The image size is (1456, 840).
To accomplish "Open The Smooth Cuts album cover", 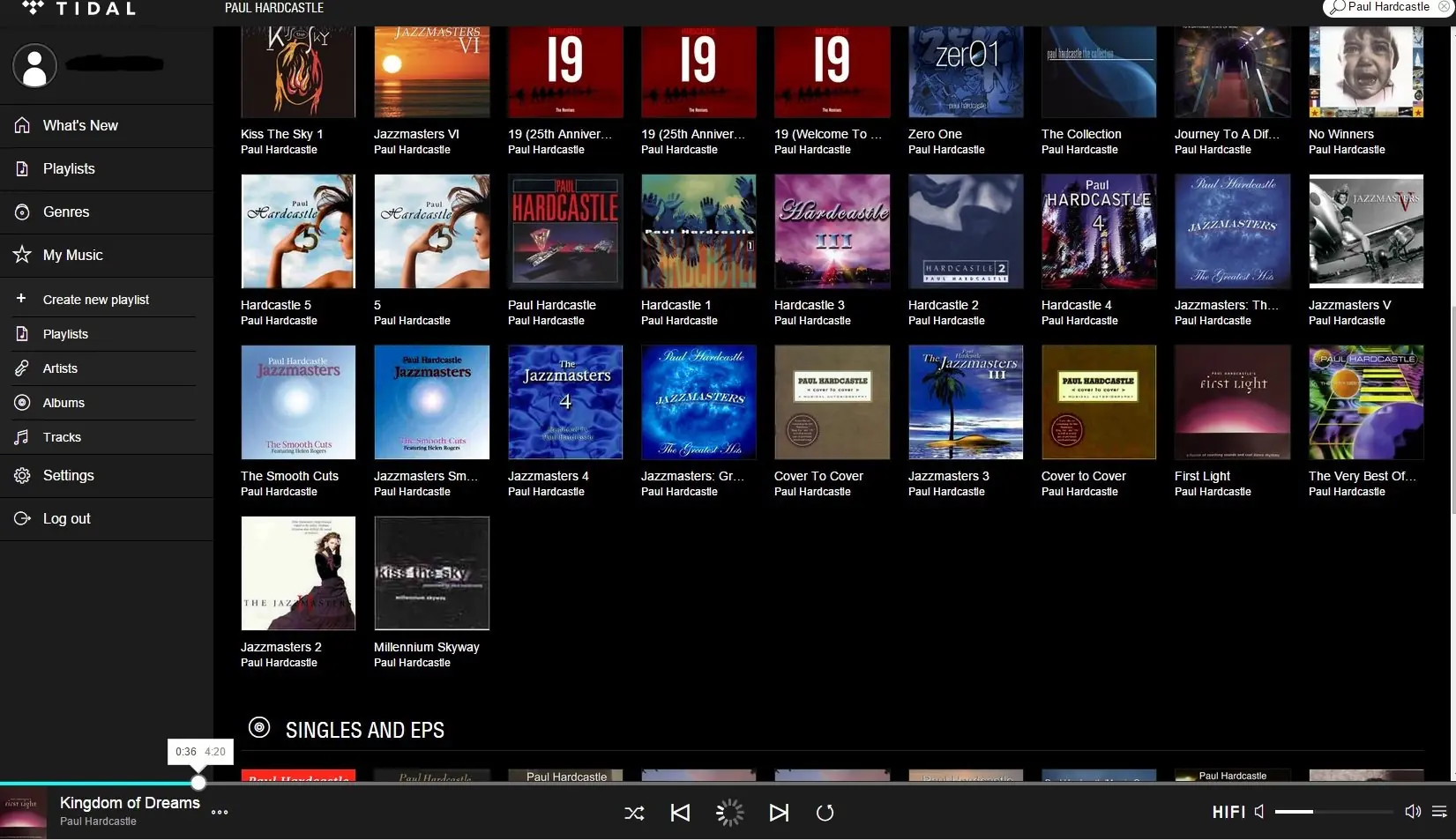I will point(298,402).
